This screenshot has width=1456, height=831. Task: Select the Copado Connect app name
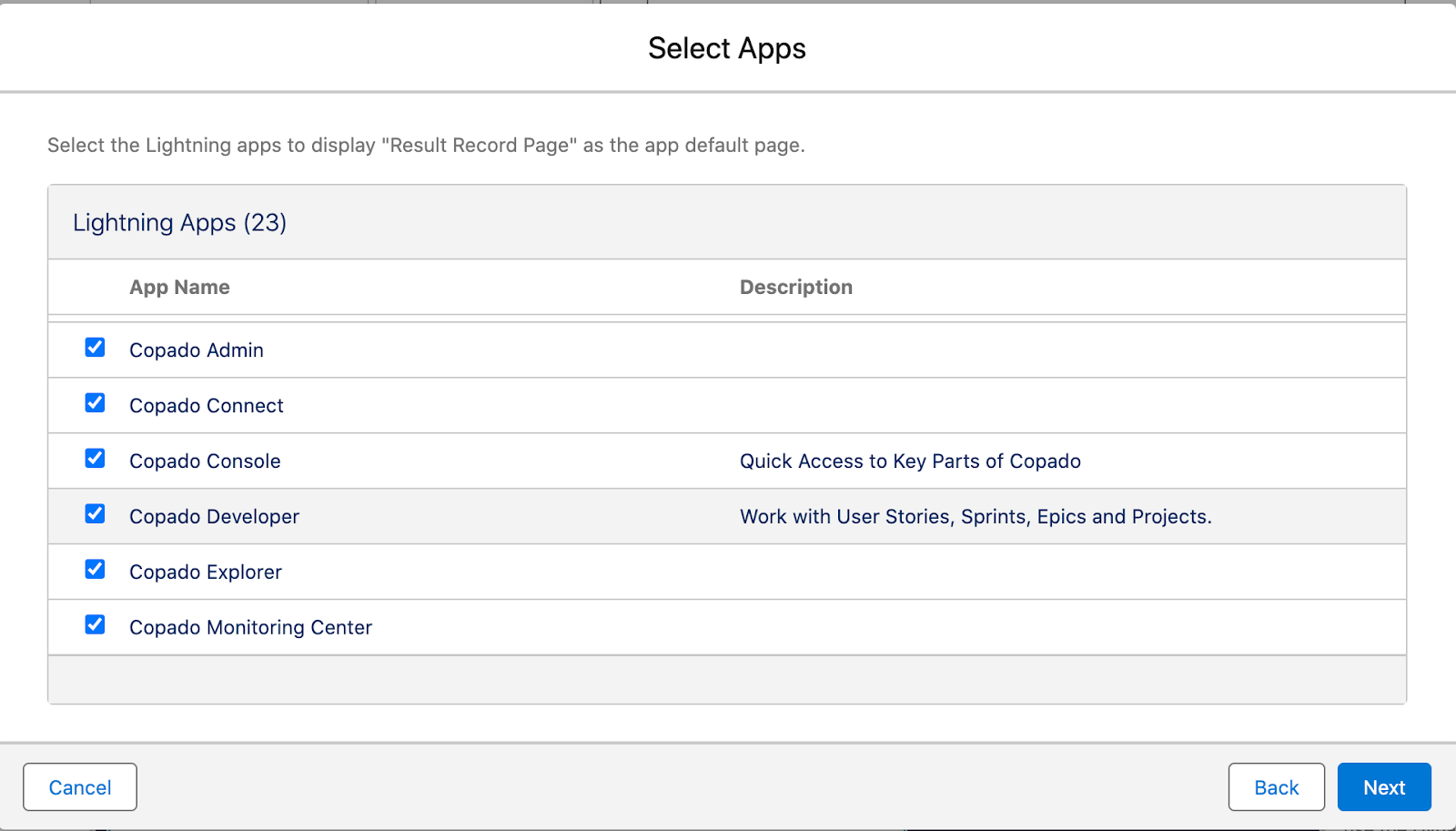207,406
